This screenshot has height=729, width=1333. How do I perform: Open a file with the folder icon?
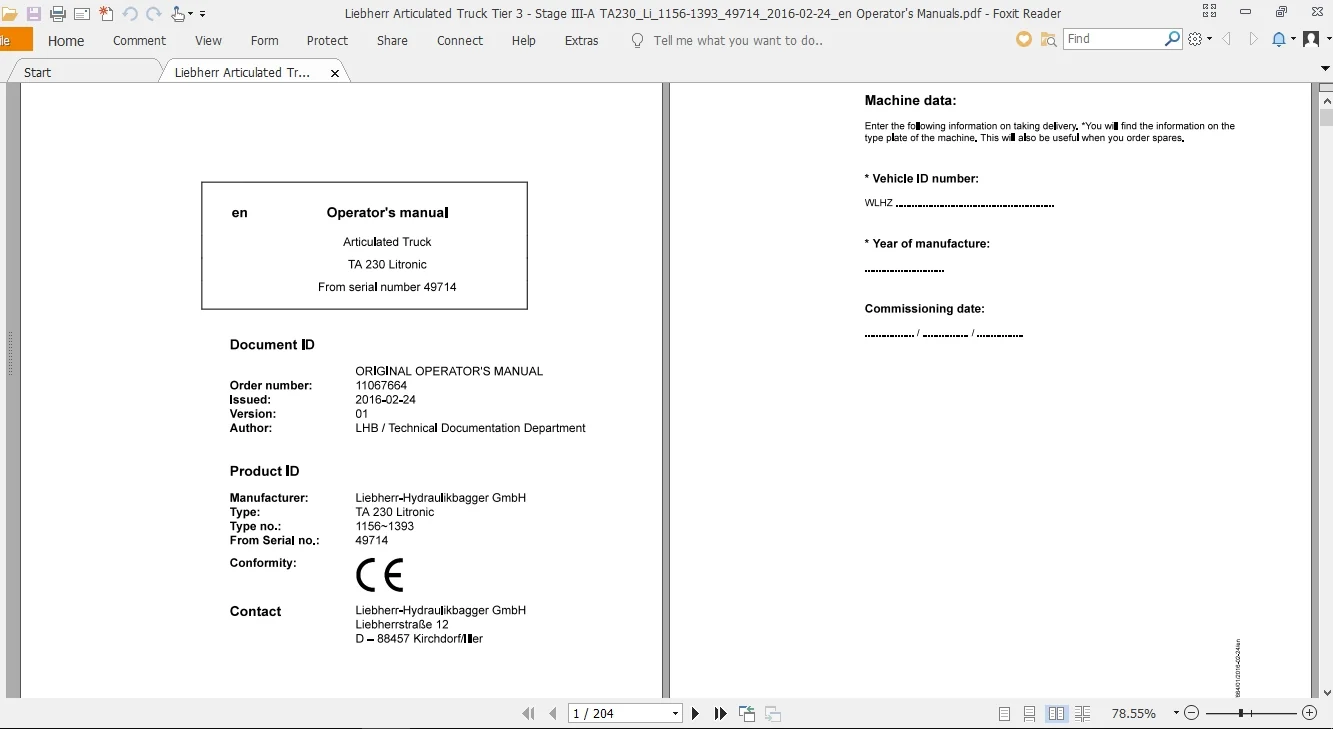9,14
